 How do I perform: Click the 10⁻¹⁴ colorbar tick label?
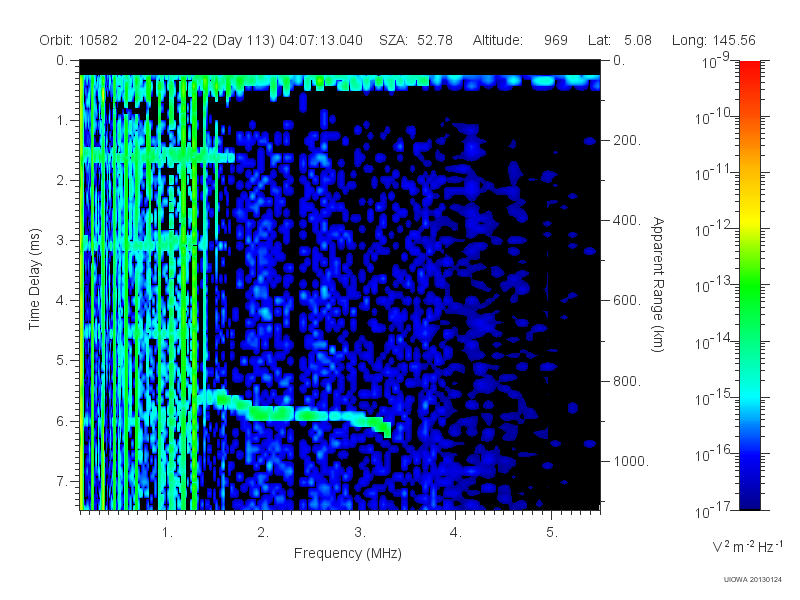pyautogui.click(x=714, y=341)
